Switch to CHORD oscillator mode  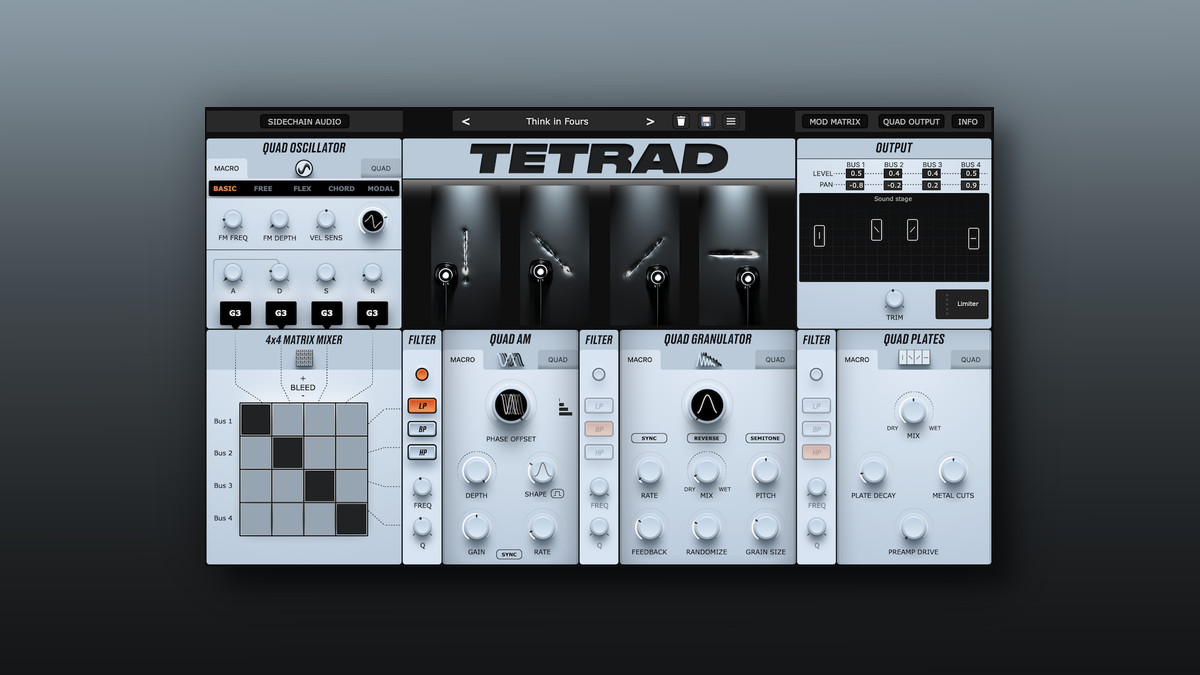click(x=341, y=188)
